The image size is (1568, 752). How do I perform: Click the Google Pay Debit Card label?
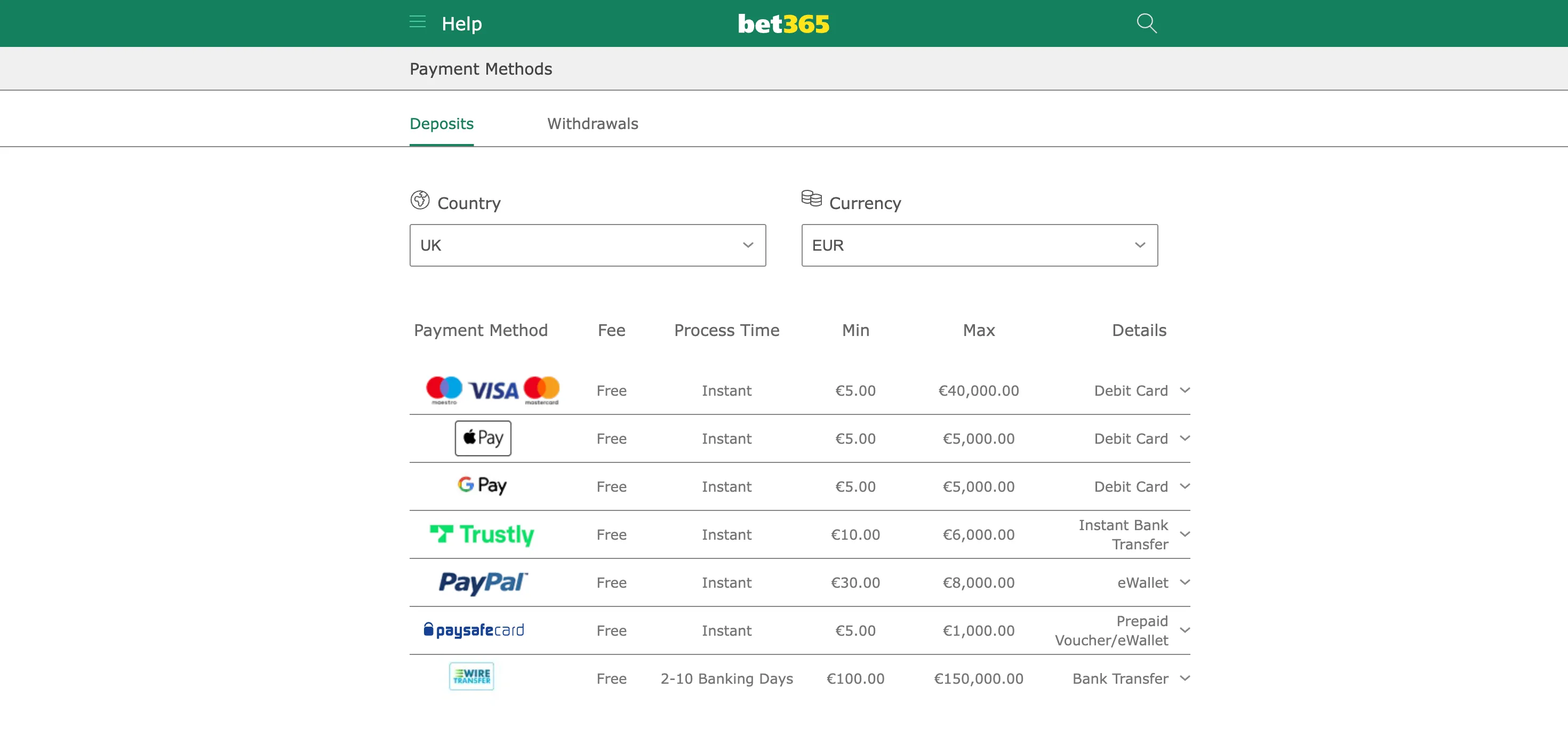pos(1131,486)
